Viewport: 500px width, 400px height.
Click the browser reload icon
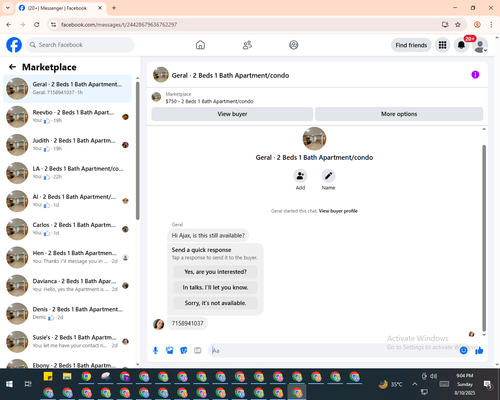[x=37, y=25]
